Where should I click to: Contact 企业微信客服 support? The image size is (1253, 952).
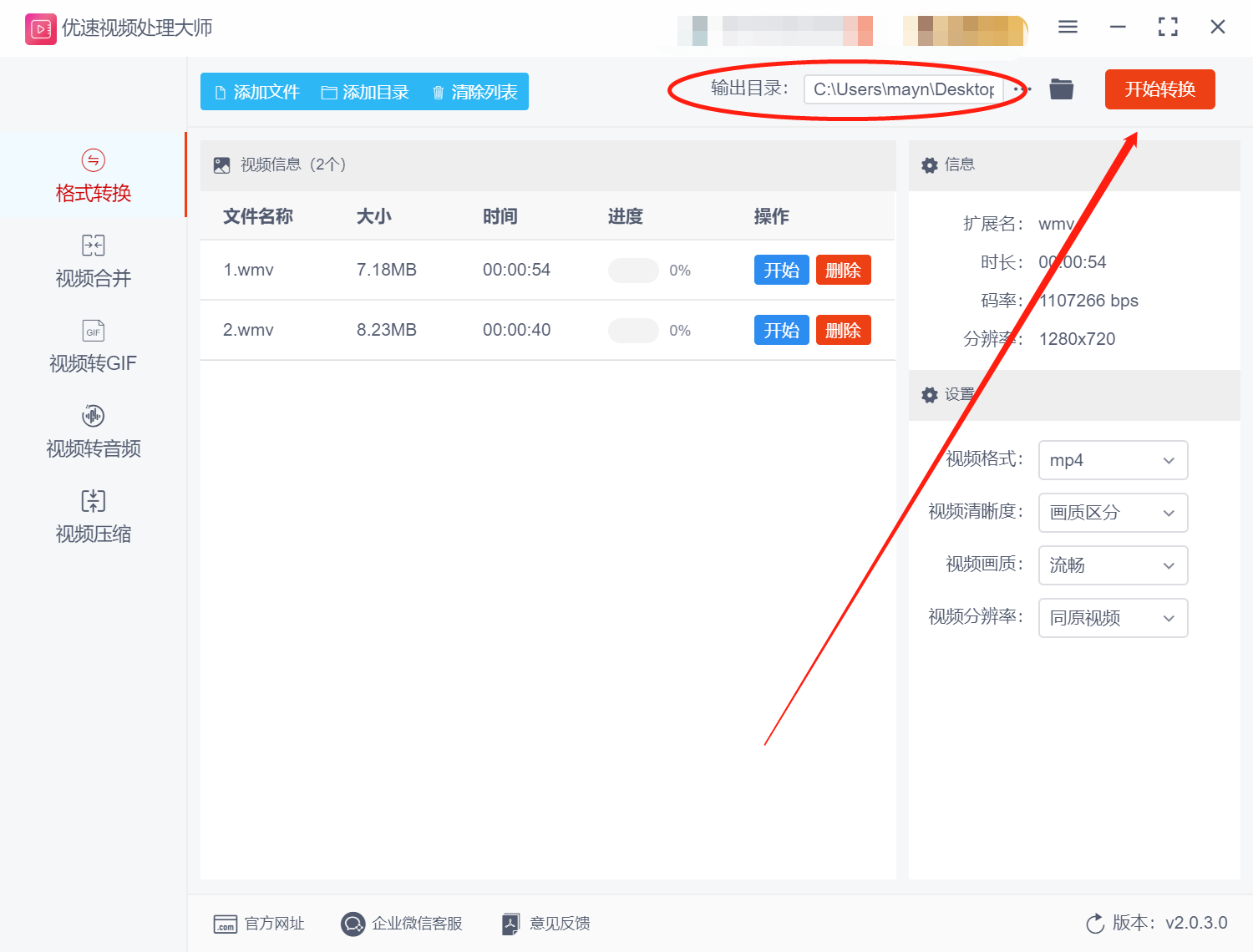(x=402, y=924)
